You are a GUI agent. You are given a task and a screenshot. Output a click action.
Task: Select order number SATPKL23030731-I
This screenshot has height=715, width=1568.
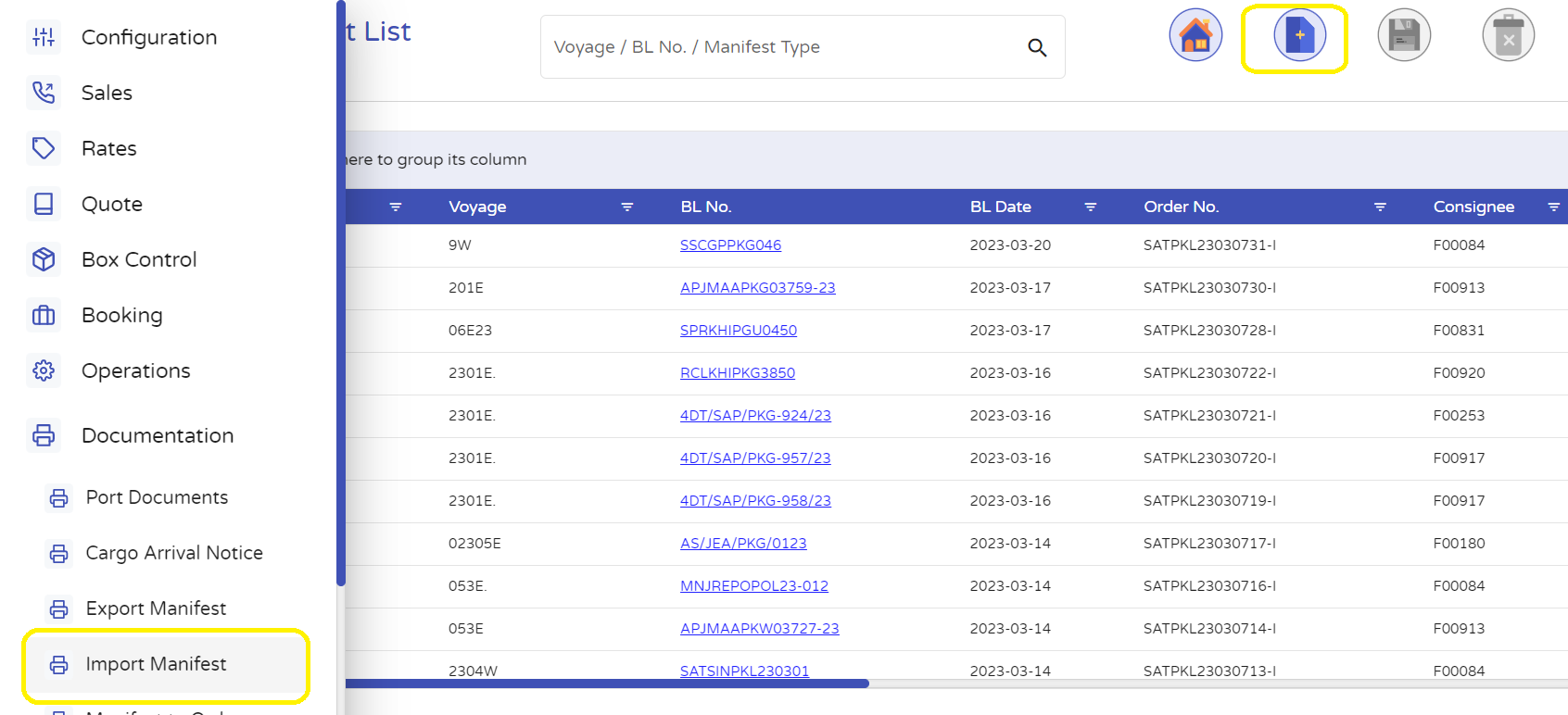tap(1209, 245)
